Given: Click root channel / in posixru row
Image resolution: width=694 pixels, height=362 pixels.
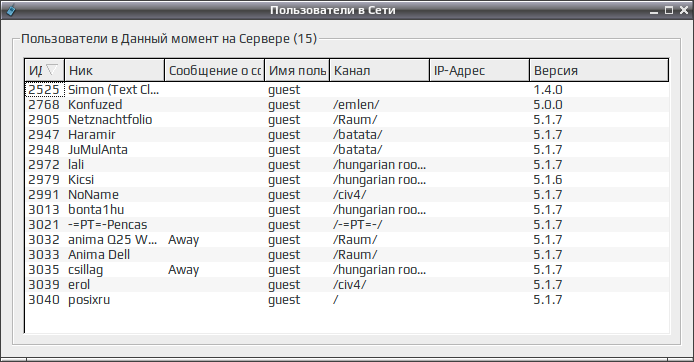Looking at the screenshot, I should pos(335,300).
